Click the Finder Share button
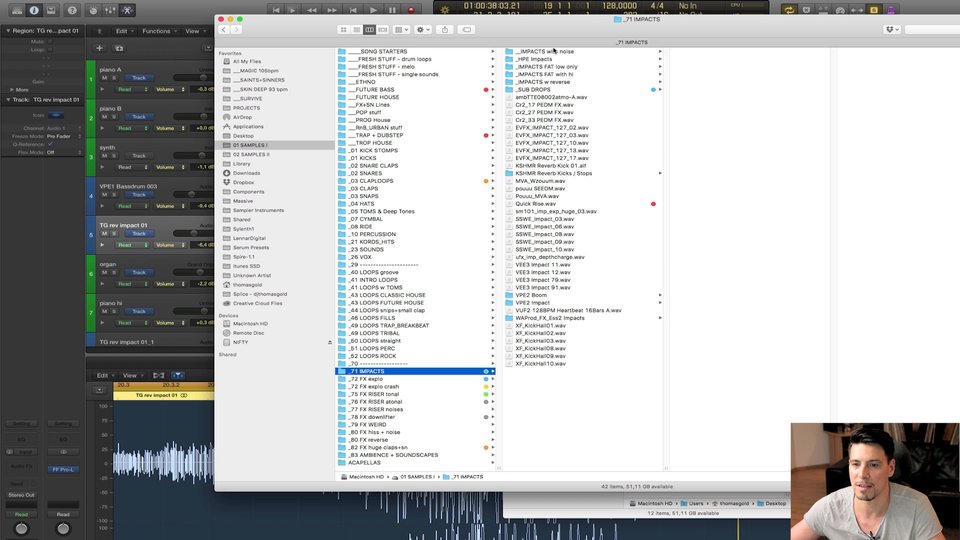The height and width of the screenshot is (540, 960). 444,29
